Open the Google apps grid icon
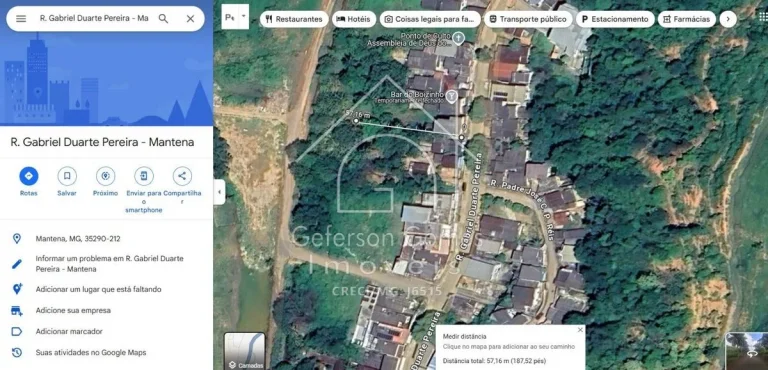Image resolution: width=768 pixels, height=370 pixels. point(763,18)
